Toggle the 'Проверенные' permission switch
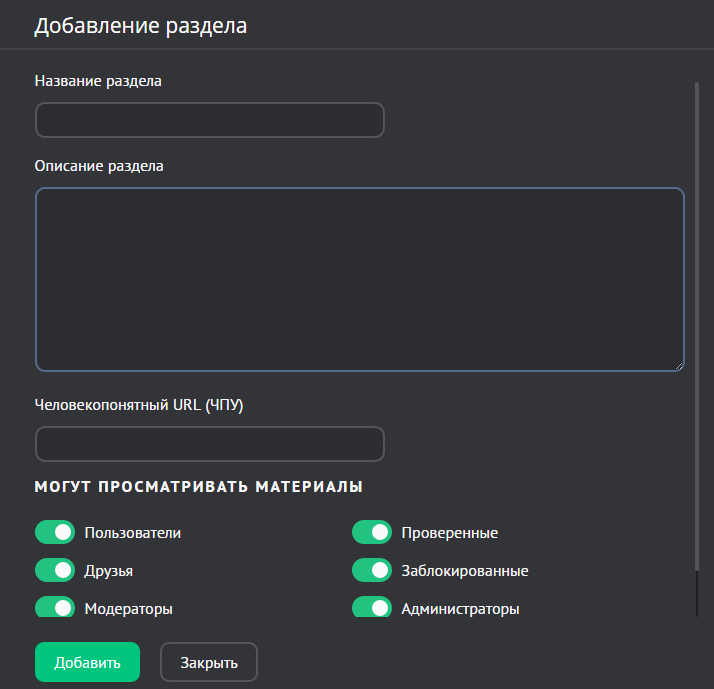 click(371, 532)
